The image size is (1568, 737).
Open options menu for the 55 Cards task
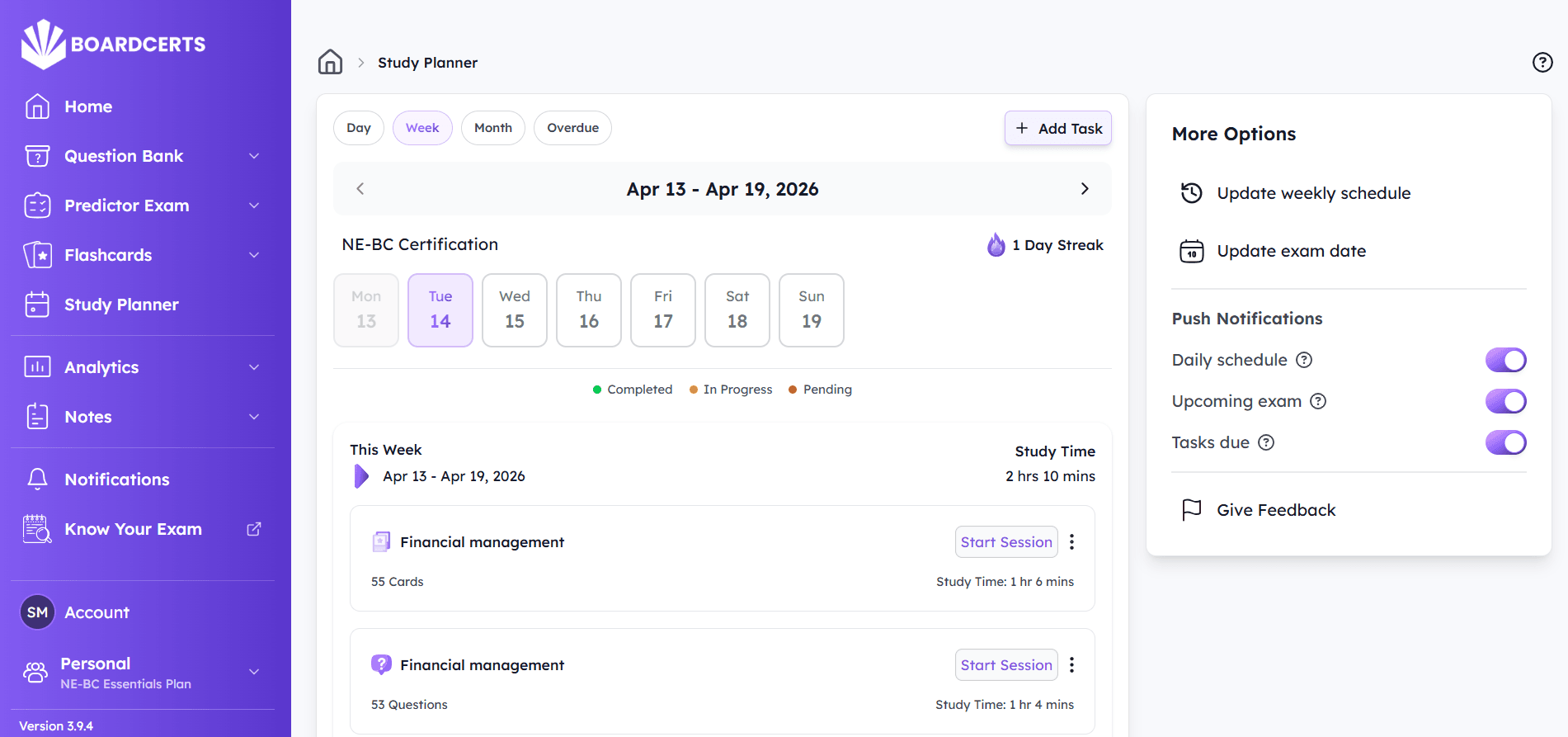1071,542
